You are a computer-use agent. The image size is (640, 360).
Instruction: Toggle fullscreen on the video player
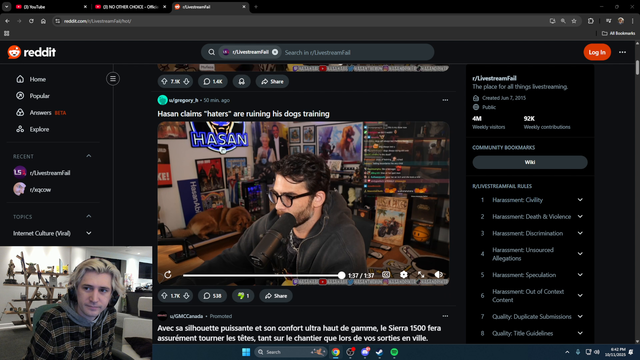pyautogui.click(x=421, y=275)
